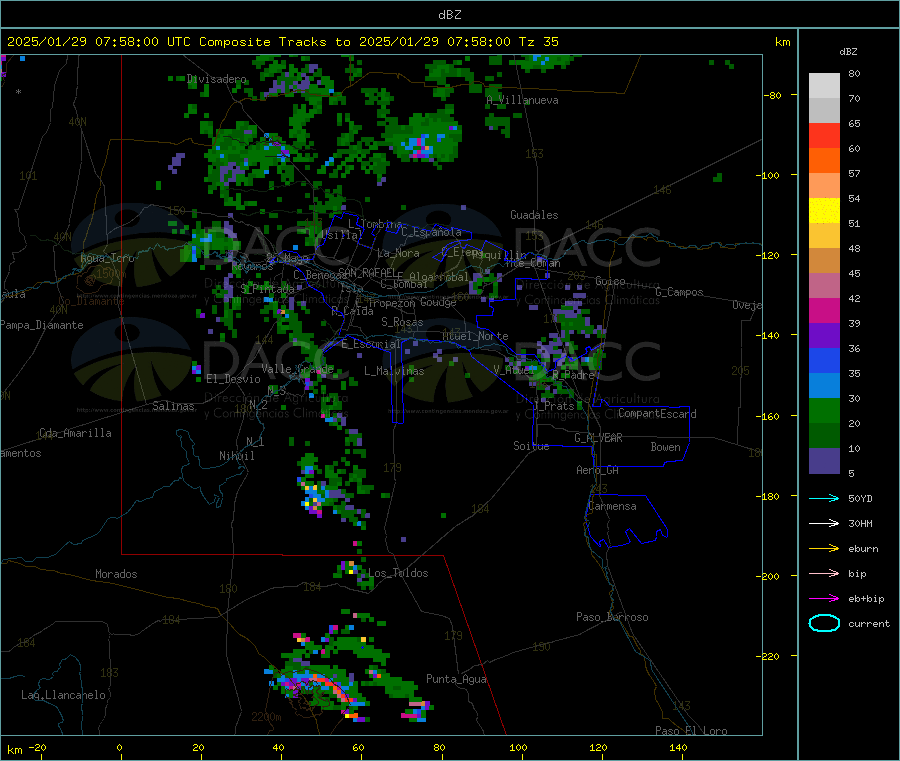Pick the magenta 39-42 dBZ color band
900x761 pixels.
pos(824,310)
